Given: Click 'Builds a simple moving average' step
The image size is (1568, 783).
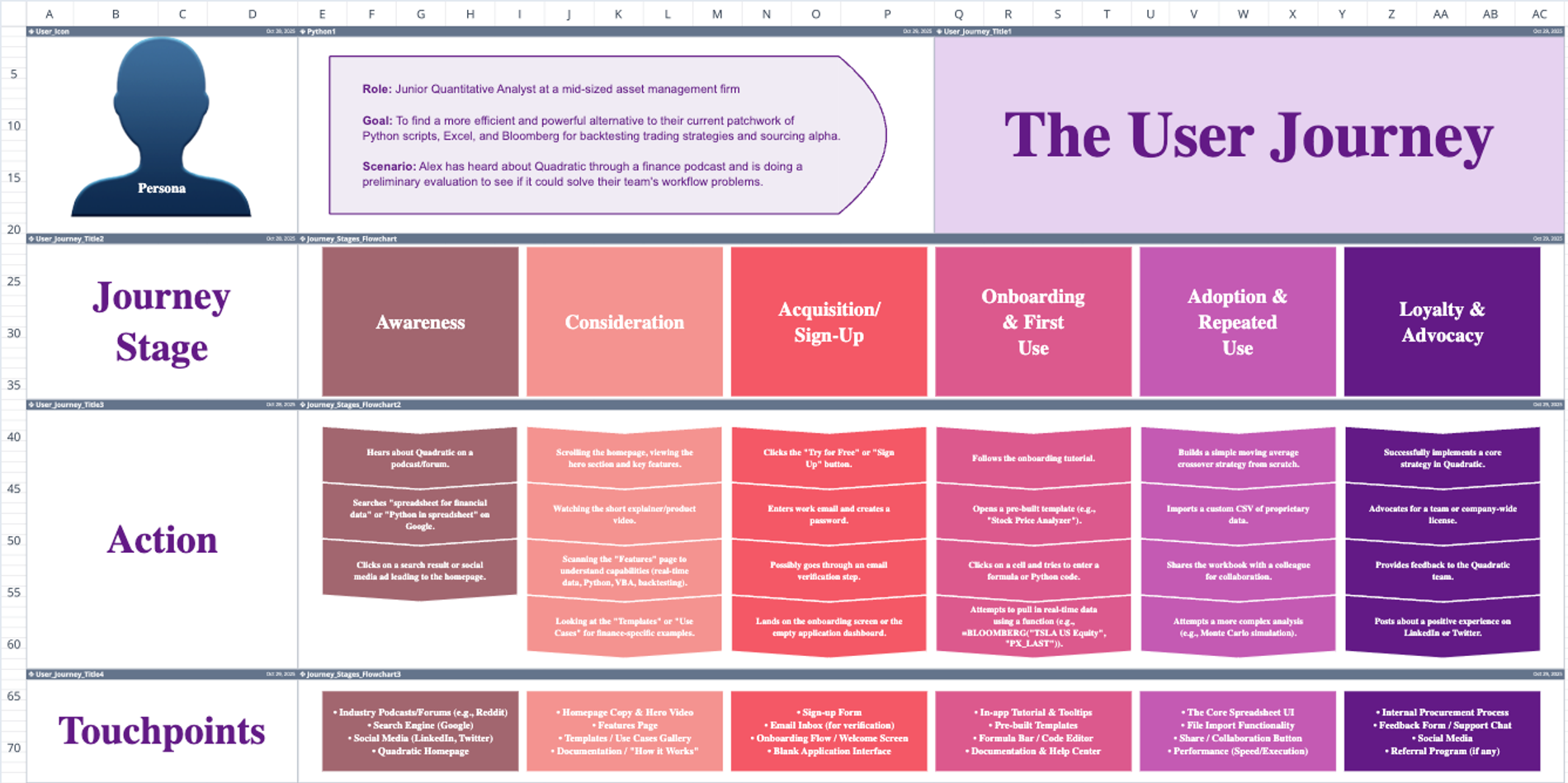Looking at the screenshot, I should (x=1238, y=458).
